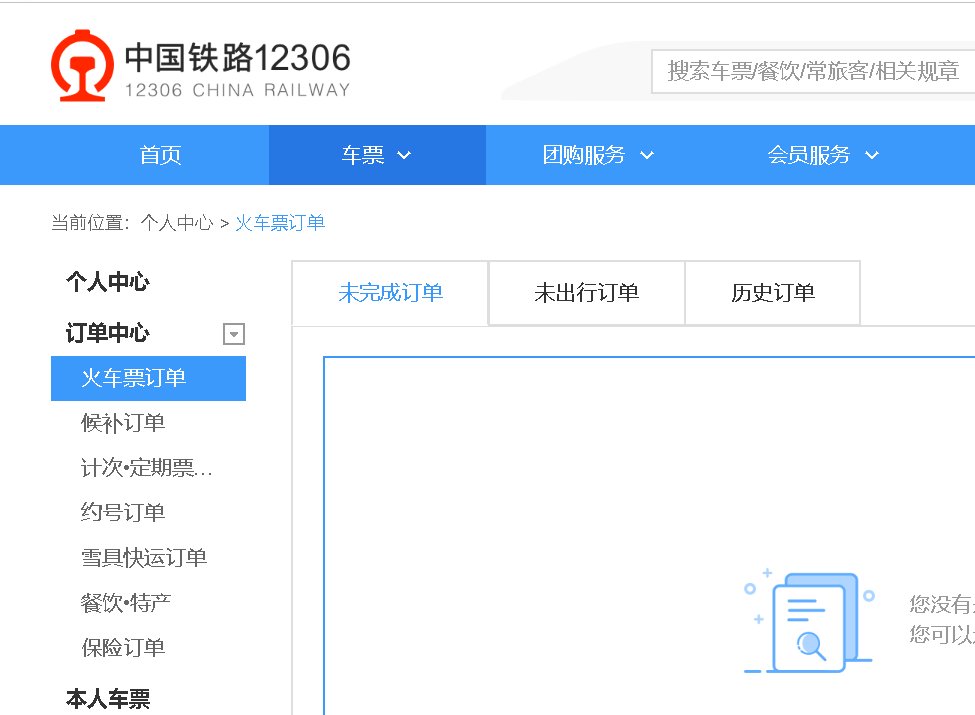Click the 个人中心 breadcrumb link
Viewport: 975px width, 715px height.
[177, 222]
